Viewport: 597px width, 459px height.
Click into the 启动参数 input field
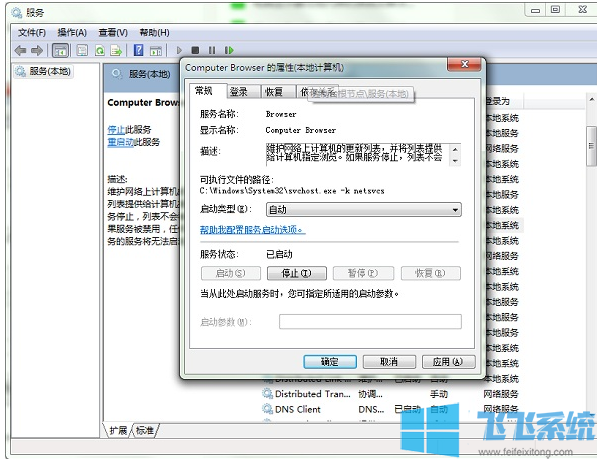[x=370, y=322]
